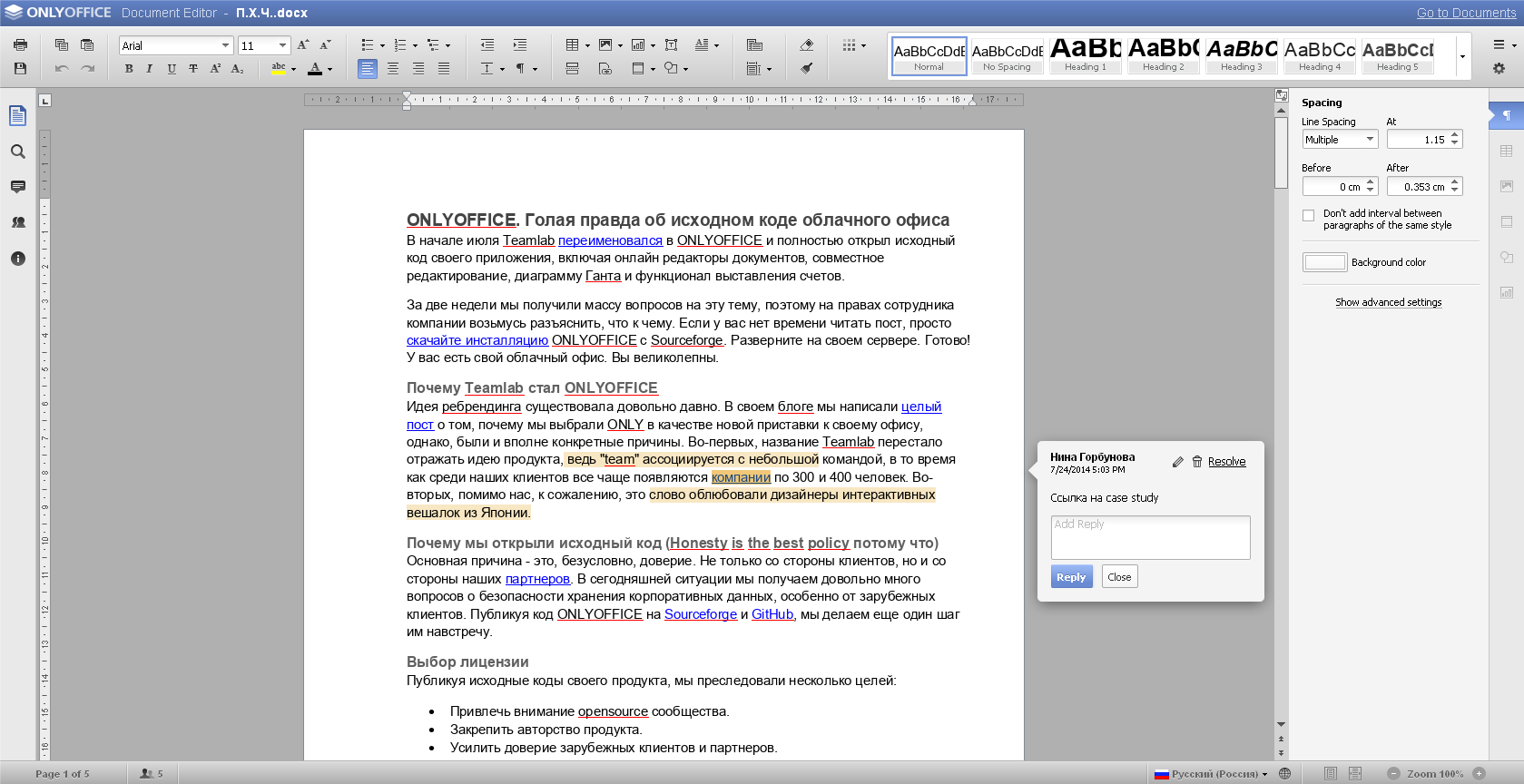Toggle bold formatting
1524x784 pixels.
[x=129, y=69]
